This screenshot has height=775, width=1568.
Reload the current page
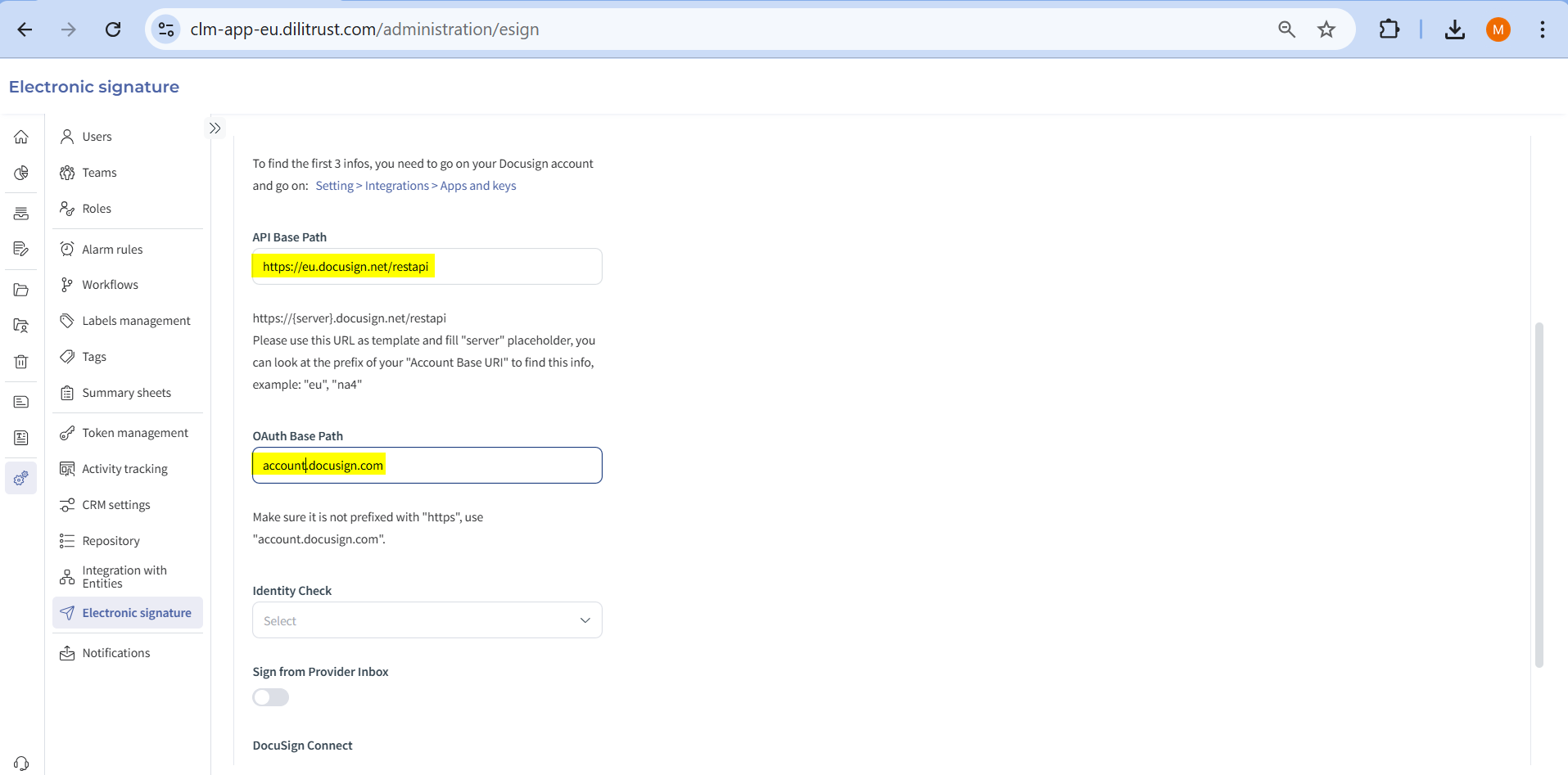[x=113, y=29]
